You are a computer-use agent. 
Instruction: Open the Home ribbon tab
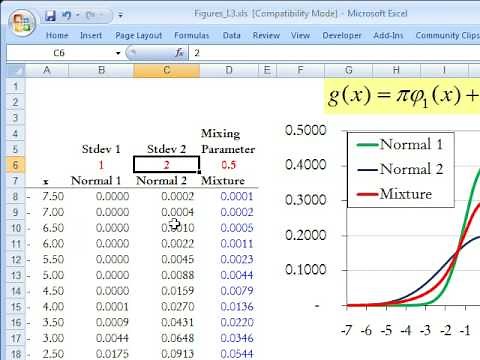(x=57, y=35)
